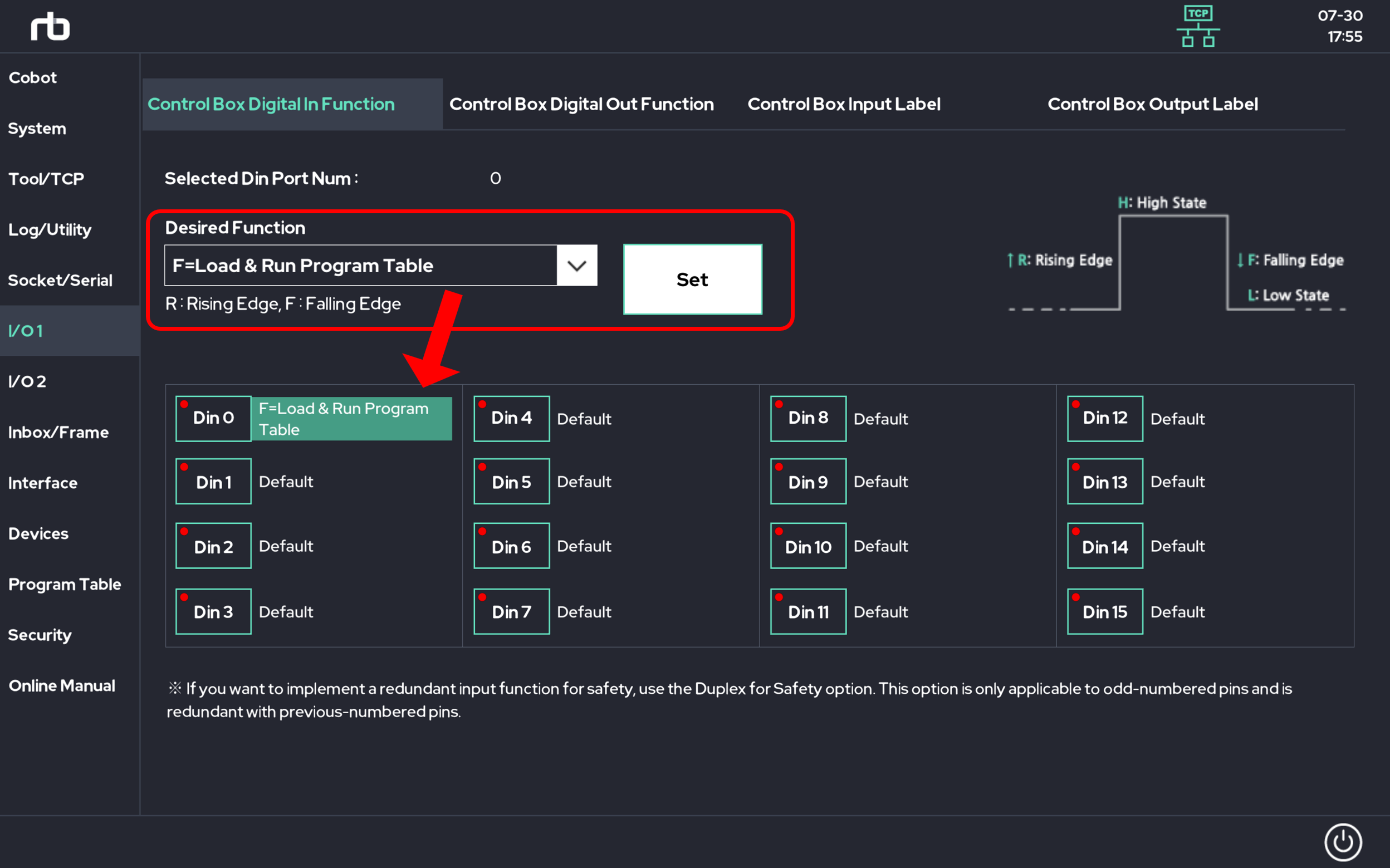Select the Din 14 port button
The width and height of the screenshot is (1390, 868).
(1105, 546)
